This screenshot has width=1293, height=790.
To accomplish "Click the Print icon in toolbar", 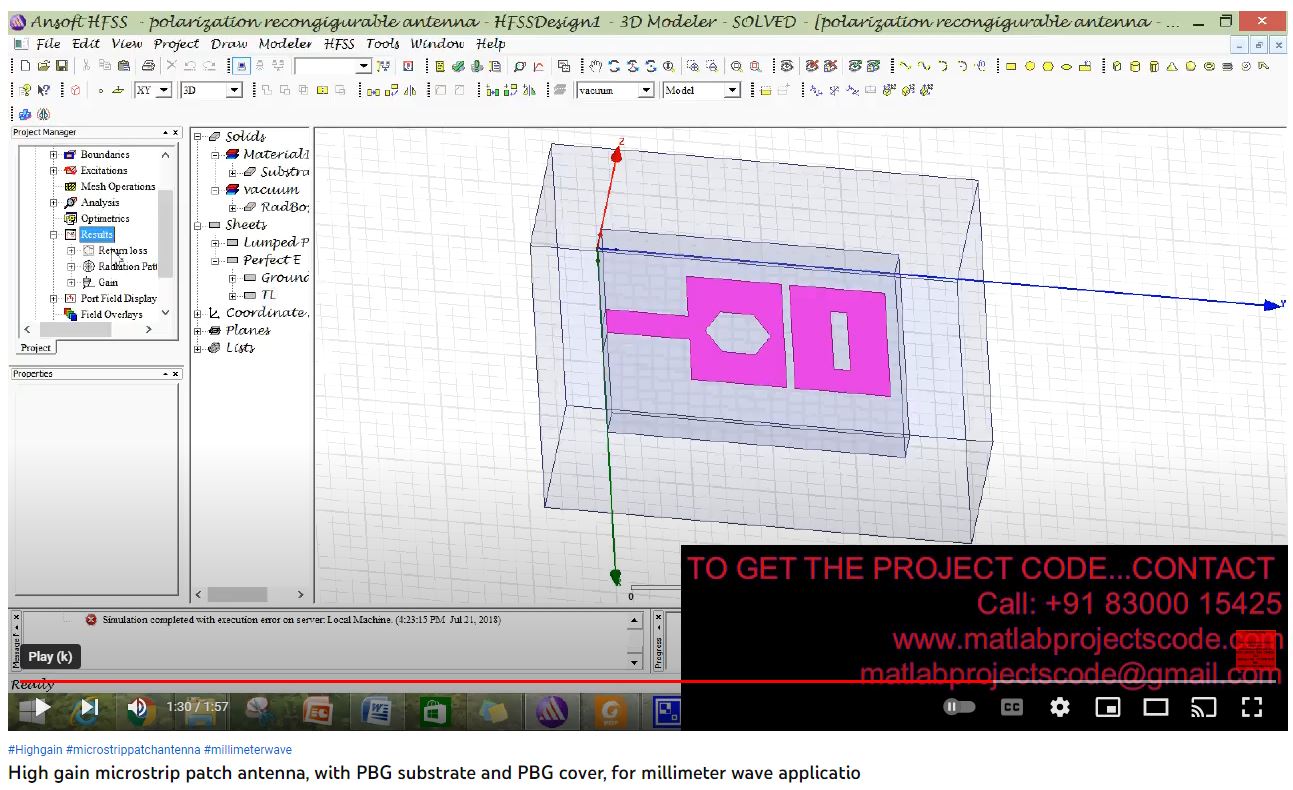I will 149,66.
